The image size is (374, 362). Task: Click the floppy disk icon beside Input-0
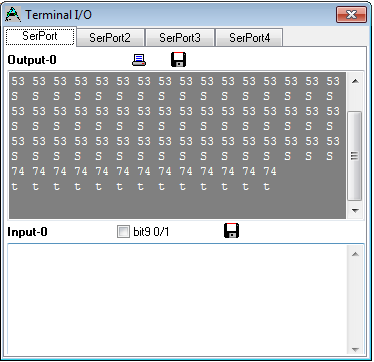point(231,231)
